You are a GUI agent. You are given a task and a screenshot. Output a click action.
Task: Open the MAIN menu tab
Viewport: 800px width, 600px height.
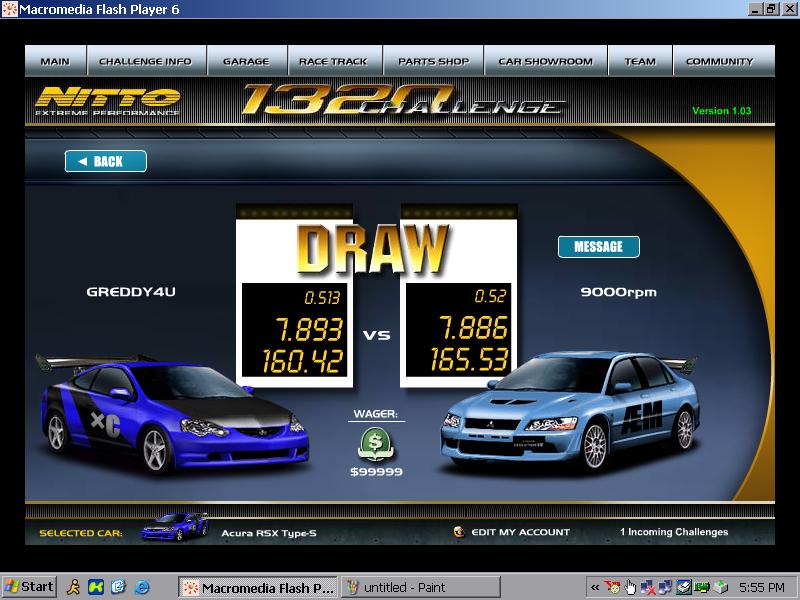pyautogui.click(x=56, y=61)
